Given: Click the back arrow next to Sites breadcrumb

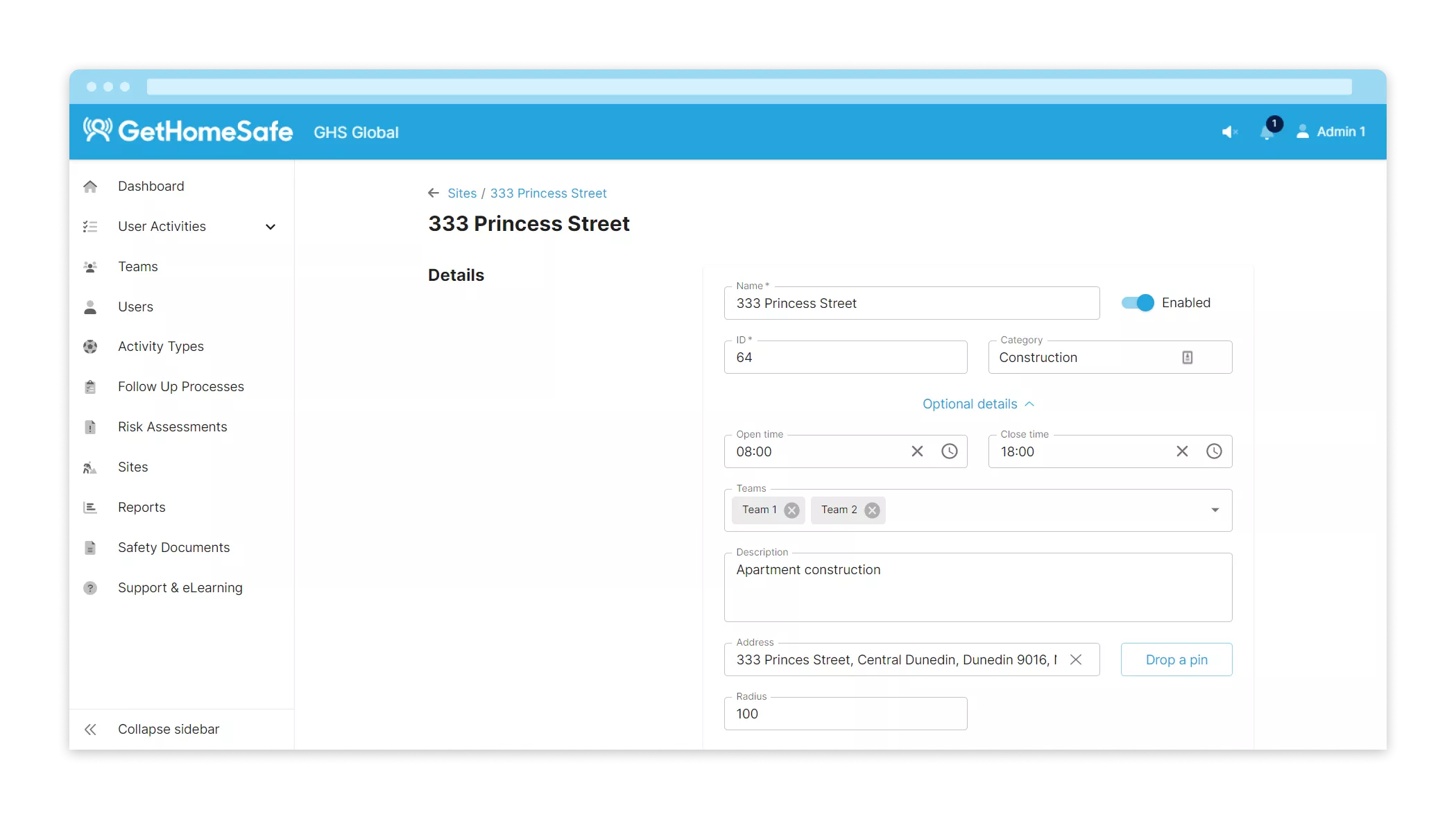Looking at the screenshot, I should click(434, 193).
